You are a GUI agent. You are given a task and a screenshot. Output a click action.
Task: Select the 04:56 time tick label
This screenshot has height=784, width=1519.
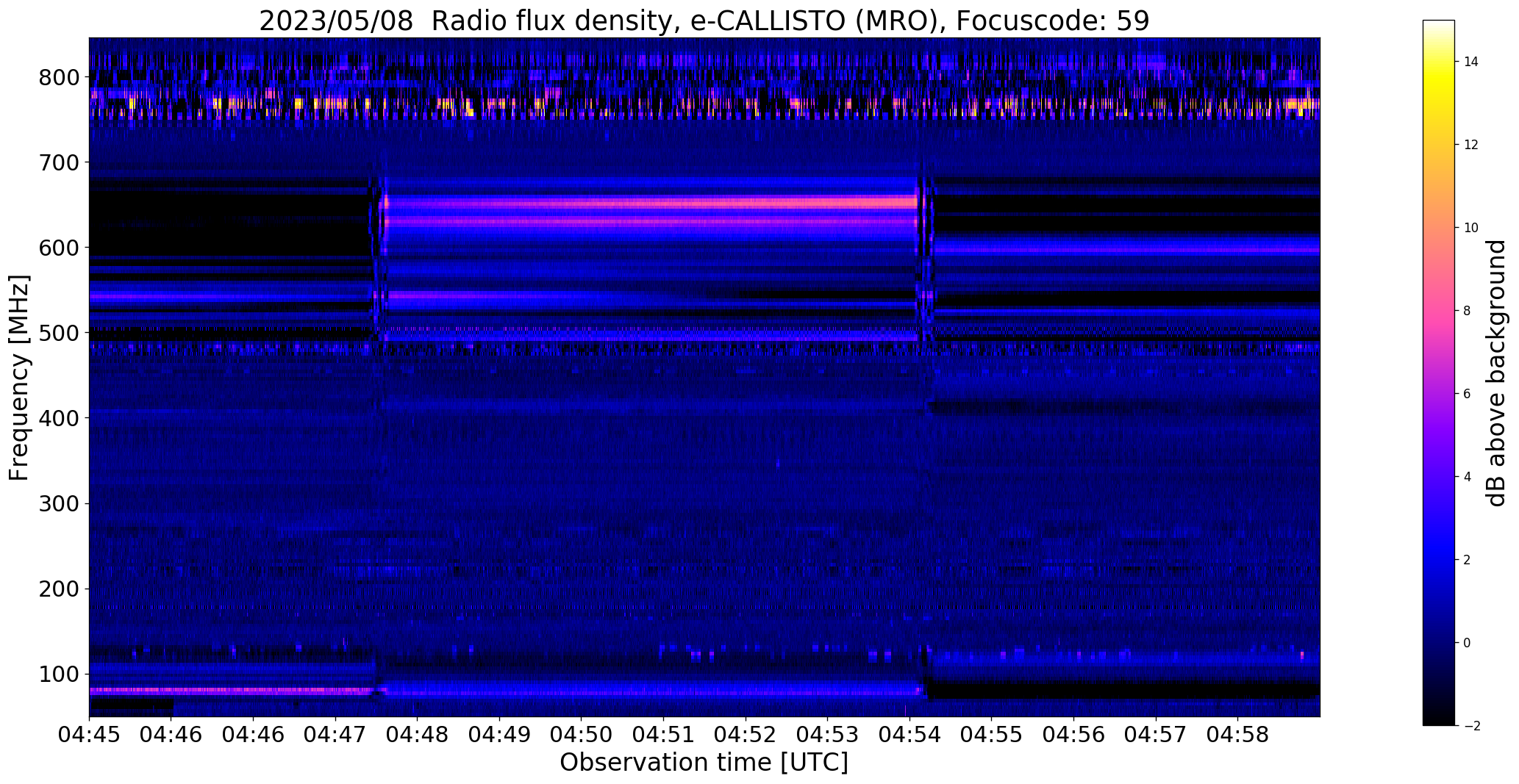[1074, 735]
